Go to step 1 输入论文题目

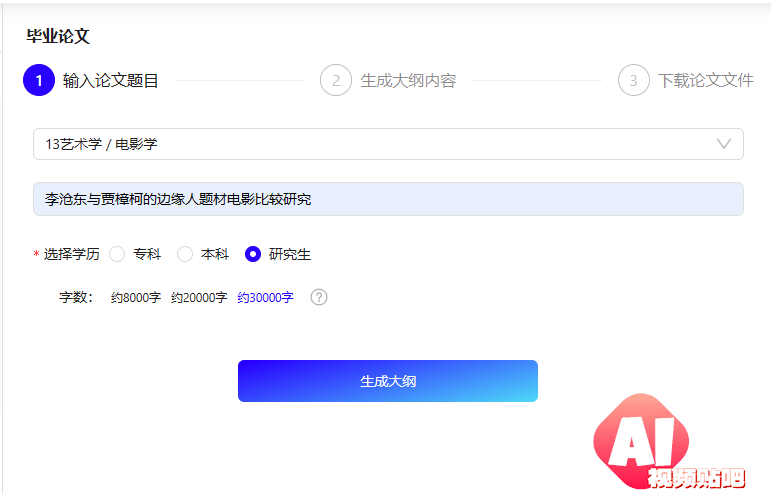tap(91, 80)
